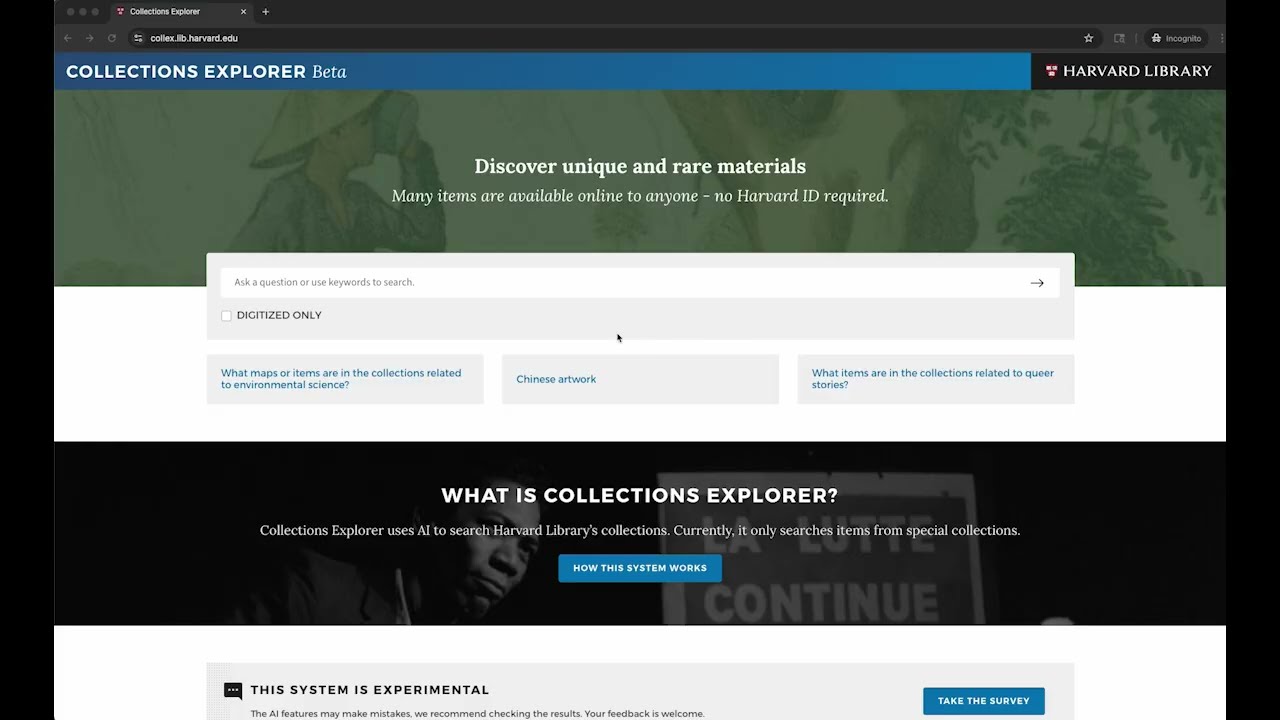1280x720 pixels.
Task: Select the Chinese artwork suggested search
Action: tap(640, 379)
